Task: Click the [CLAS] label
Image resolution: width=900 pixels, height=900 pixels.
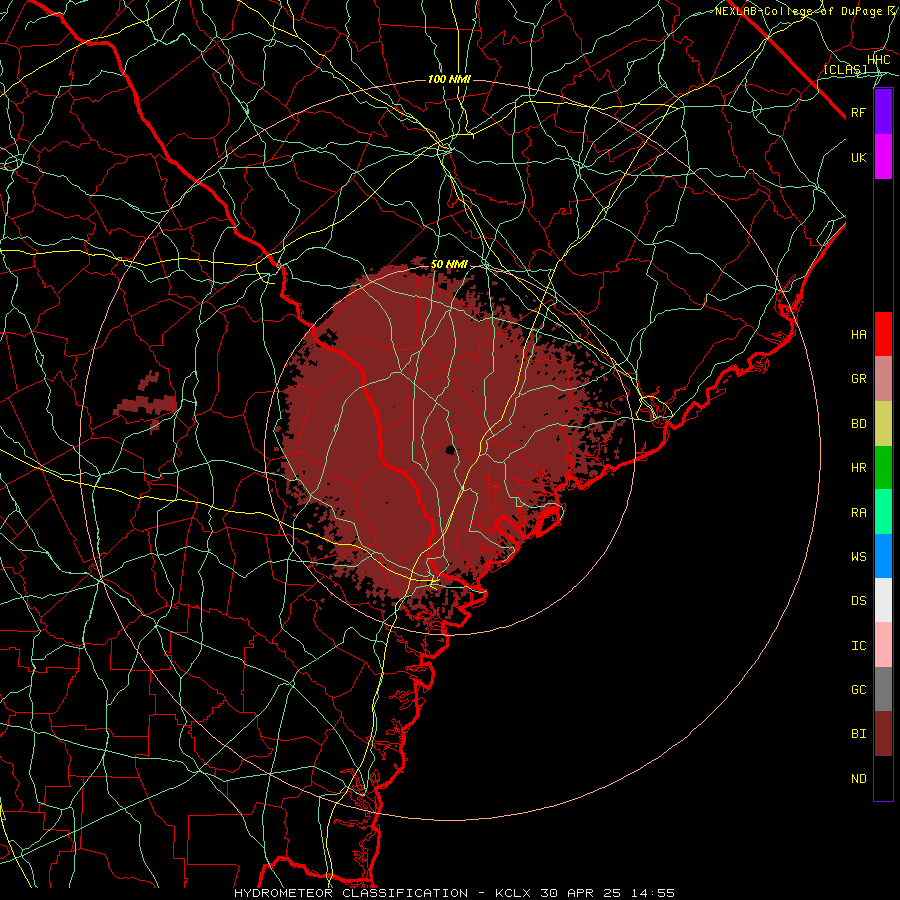Action: pyautogui.click(x=845, y=69)
